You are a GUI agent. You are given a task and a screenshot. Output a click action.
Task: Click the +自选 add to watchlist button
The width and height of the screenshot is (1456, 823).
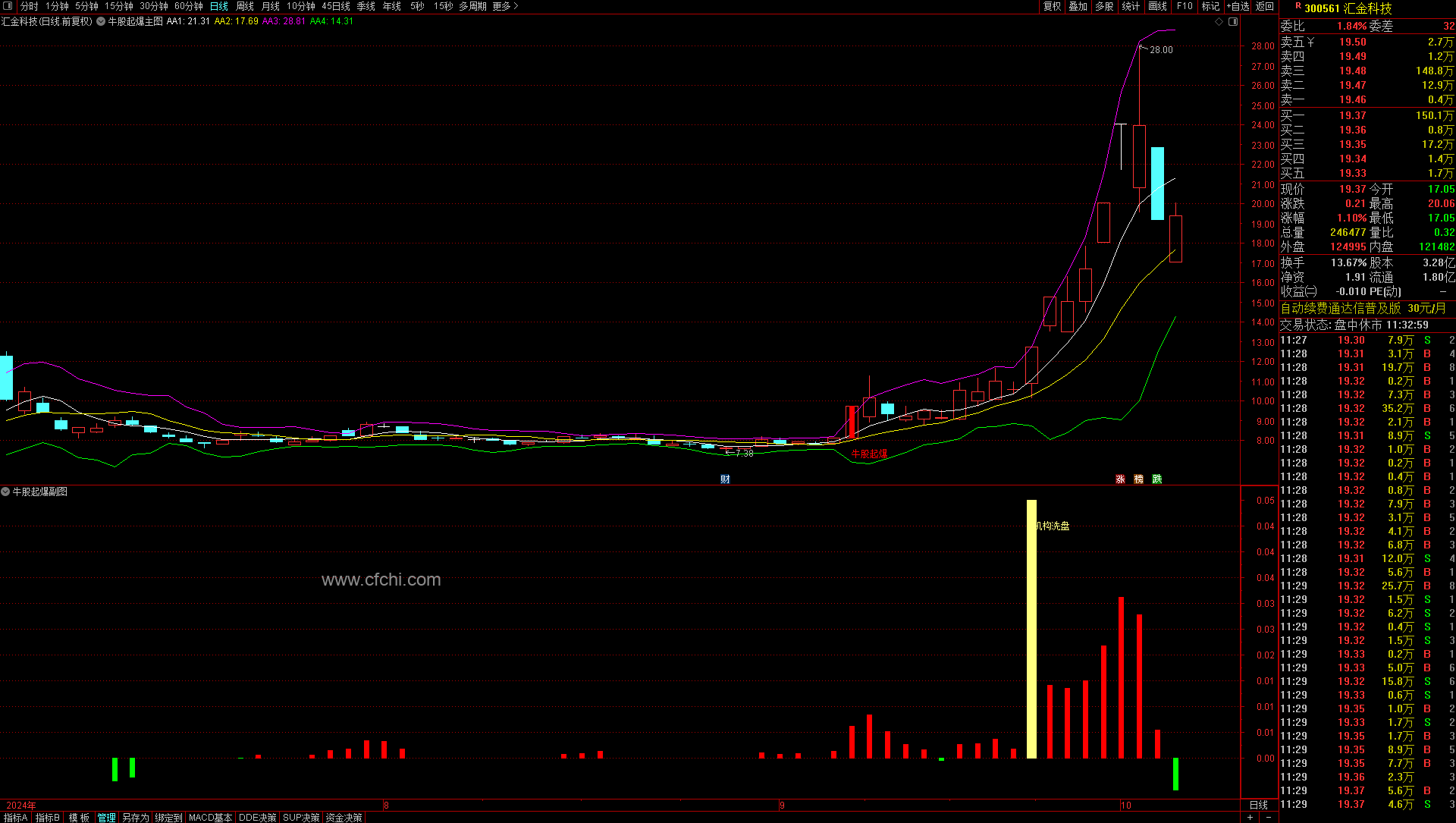point(1238,6)
